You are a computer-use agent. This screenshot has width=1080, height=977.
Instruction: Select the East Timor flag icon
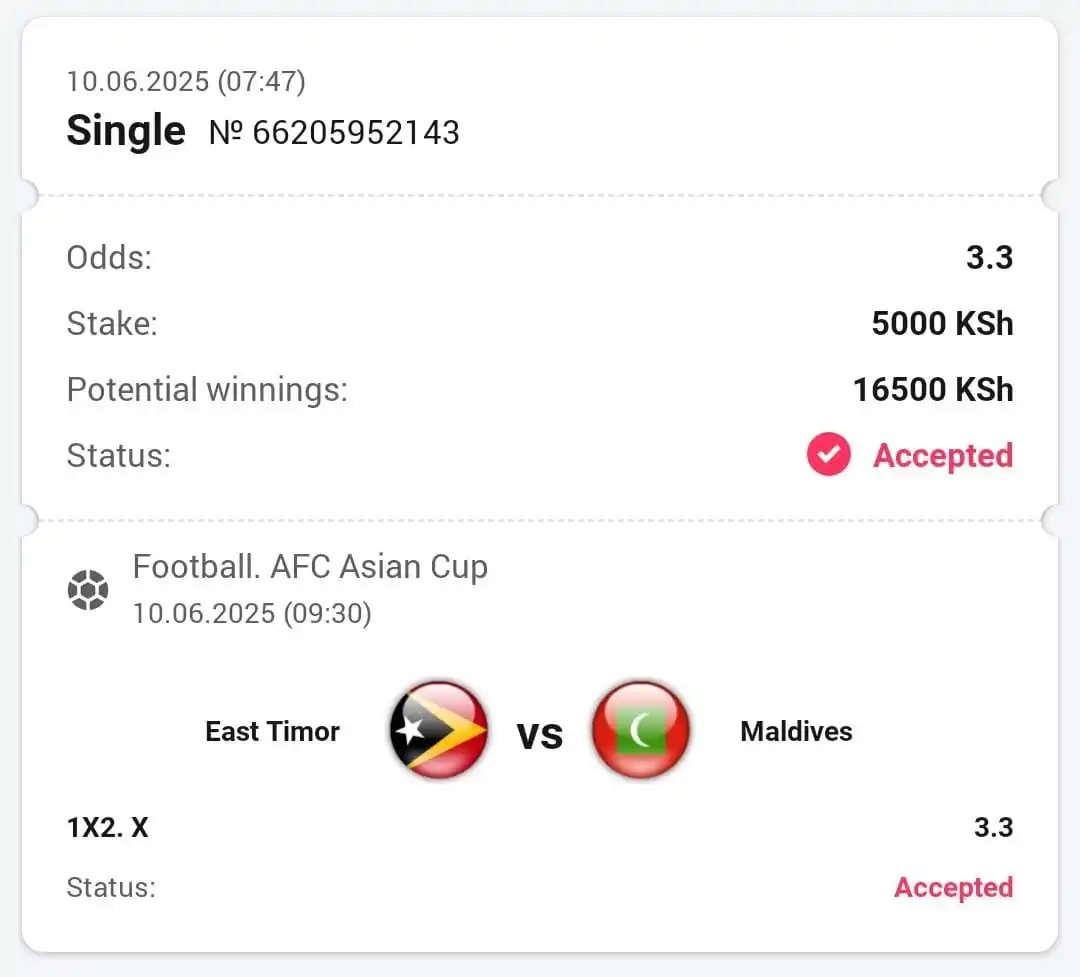[438, 731]
